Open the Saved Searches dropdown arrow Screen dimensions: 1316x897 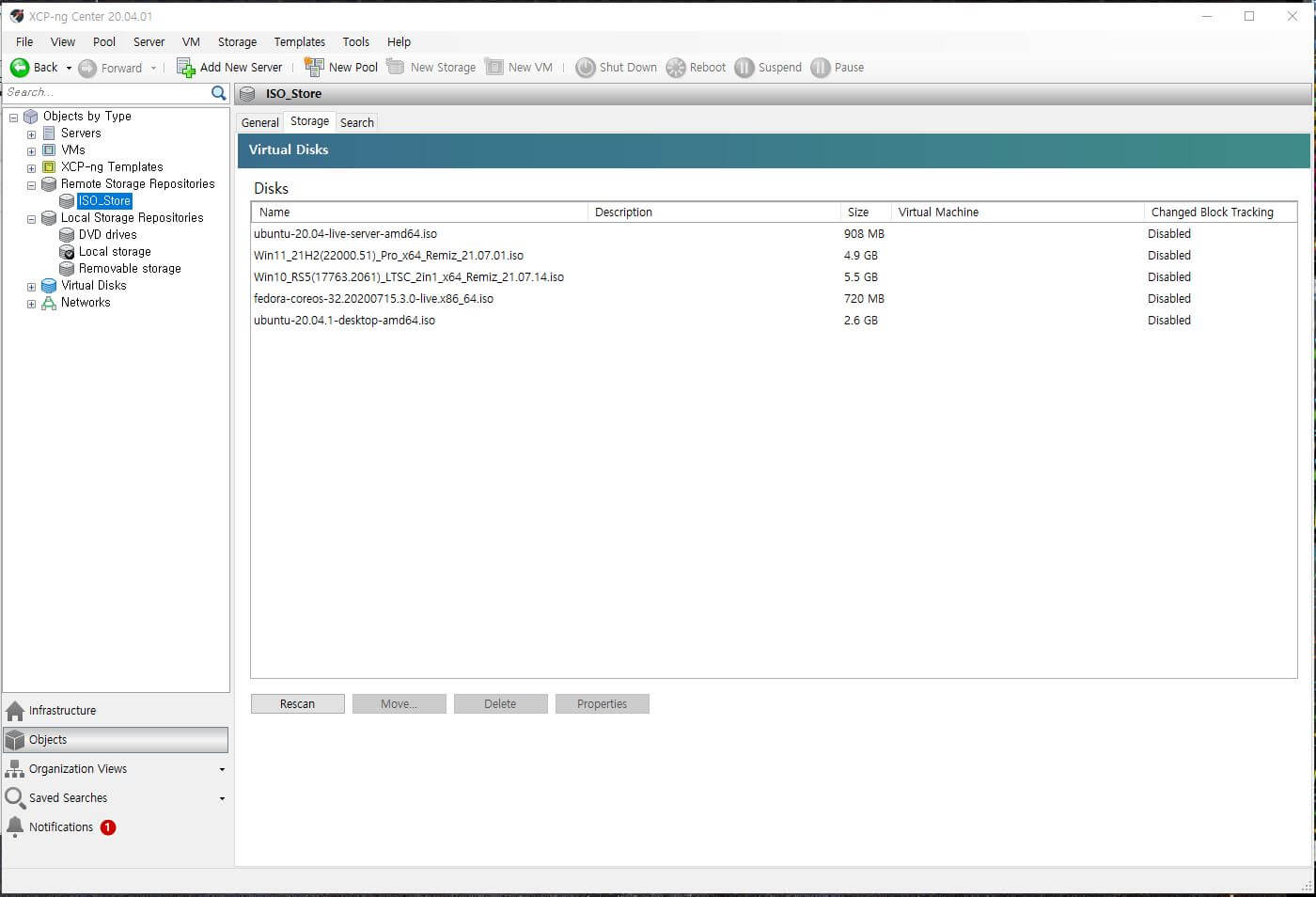coord(222,799)
